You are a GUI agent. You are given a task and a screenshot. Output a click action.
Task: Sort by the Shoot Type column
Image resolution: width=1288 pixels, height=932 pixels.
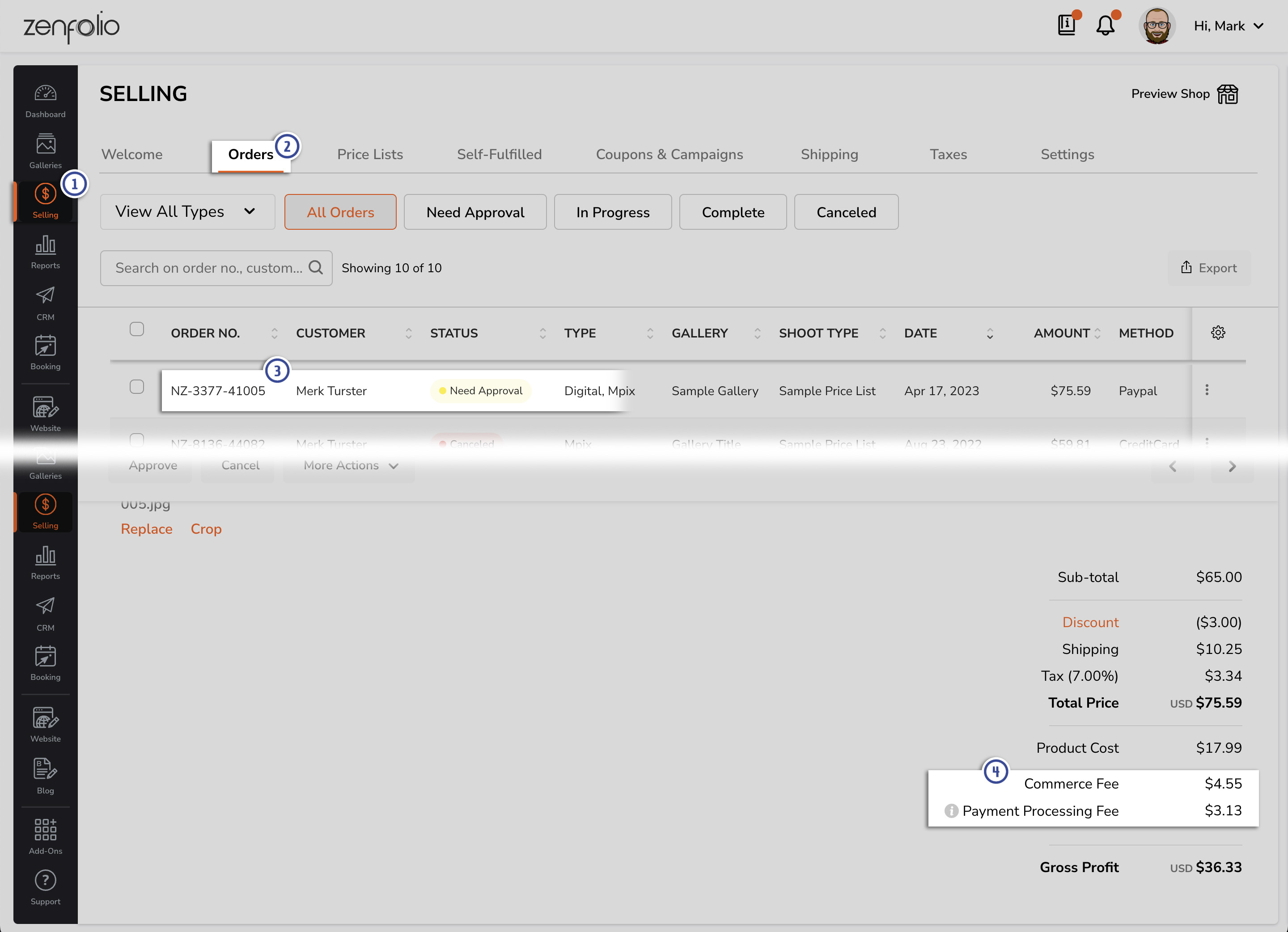pos(882,334)
